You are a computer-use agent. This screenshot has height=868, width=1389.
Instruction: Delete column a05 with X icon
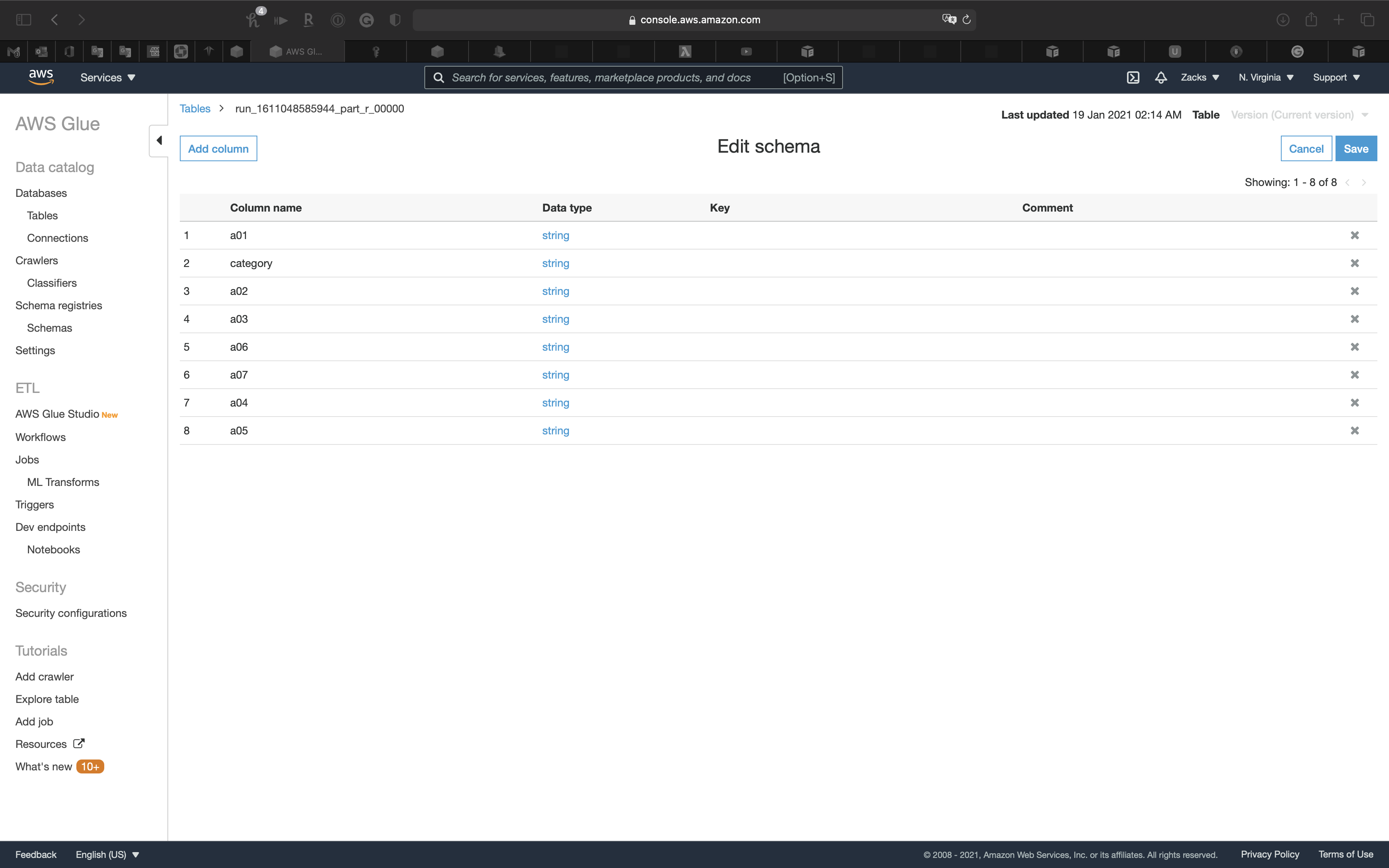[1355, 431]
